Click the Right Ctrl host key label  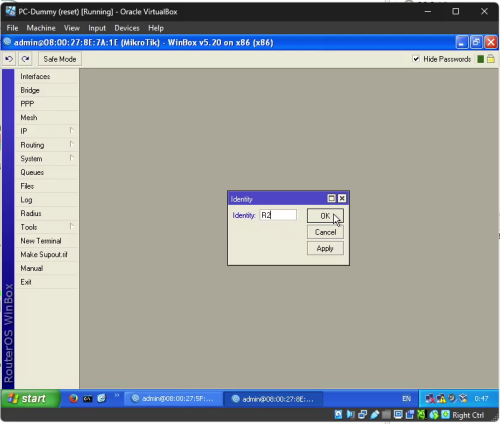(468, 415)
